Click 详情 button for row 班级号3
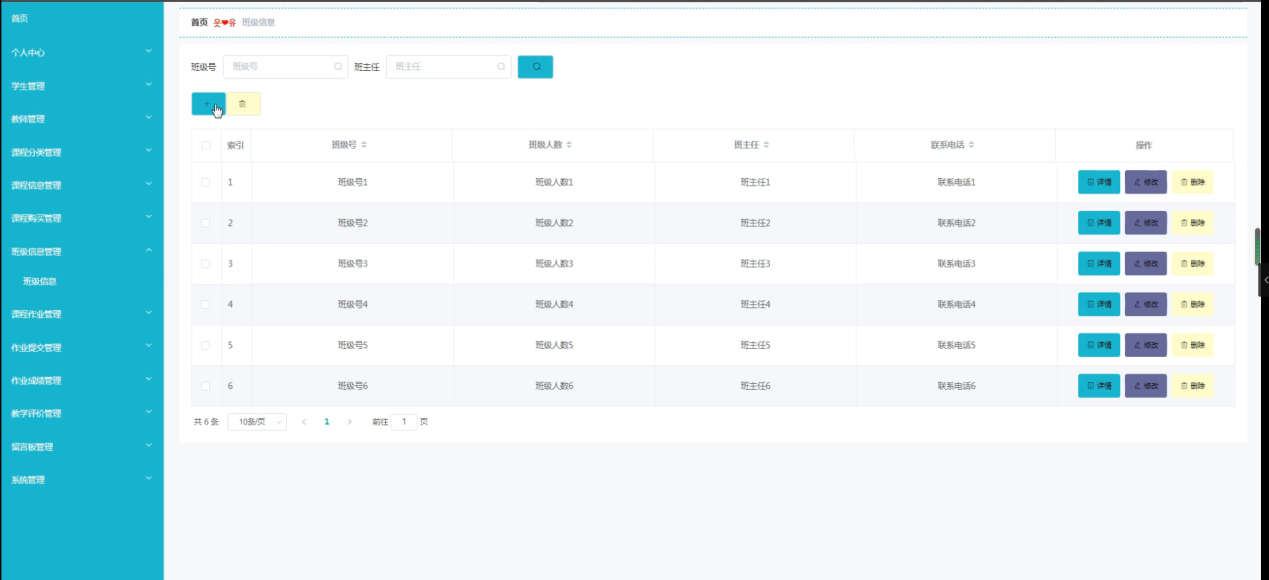The height and width of the screenshot is (580, 1269). point(1099,263)
